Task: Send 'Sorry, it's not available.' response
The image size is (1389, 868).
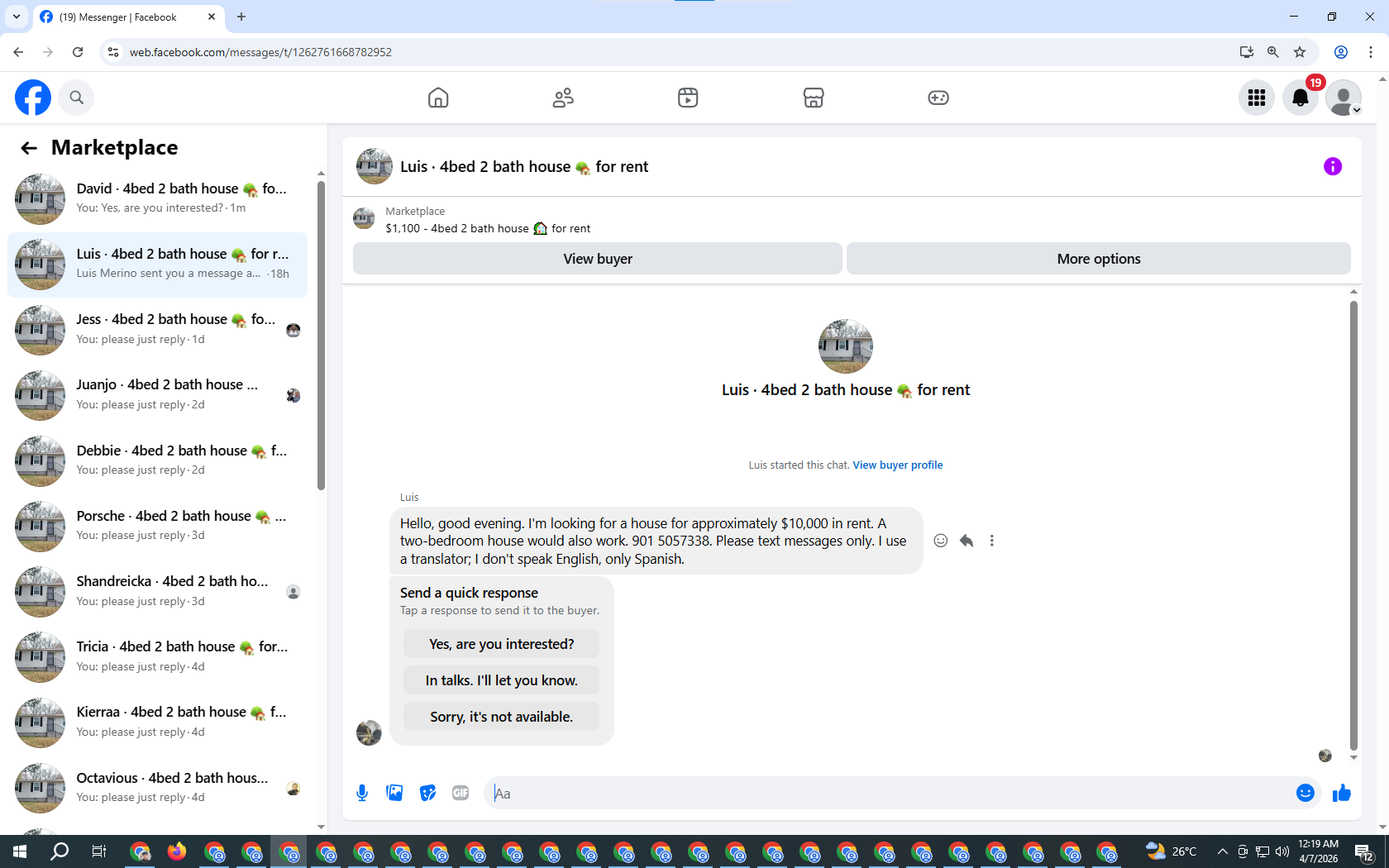Action: [x=501, y=717]
